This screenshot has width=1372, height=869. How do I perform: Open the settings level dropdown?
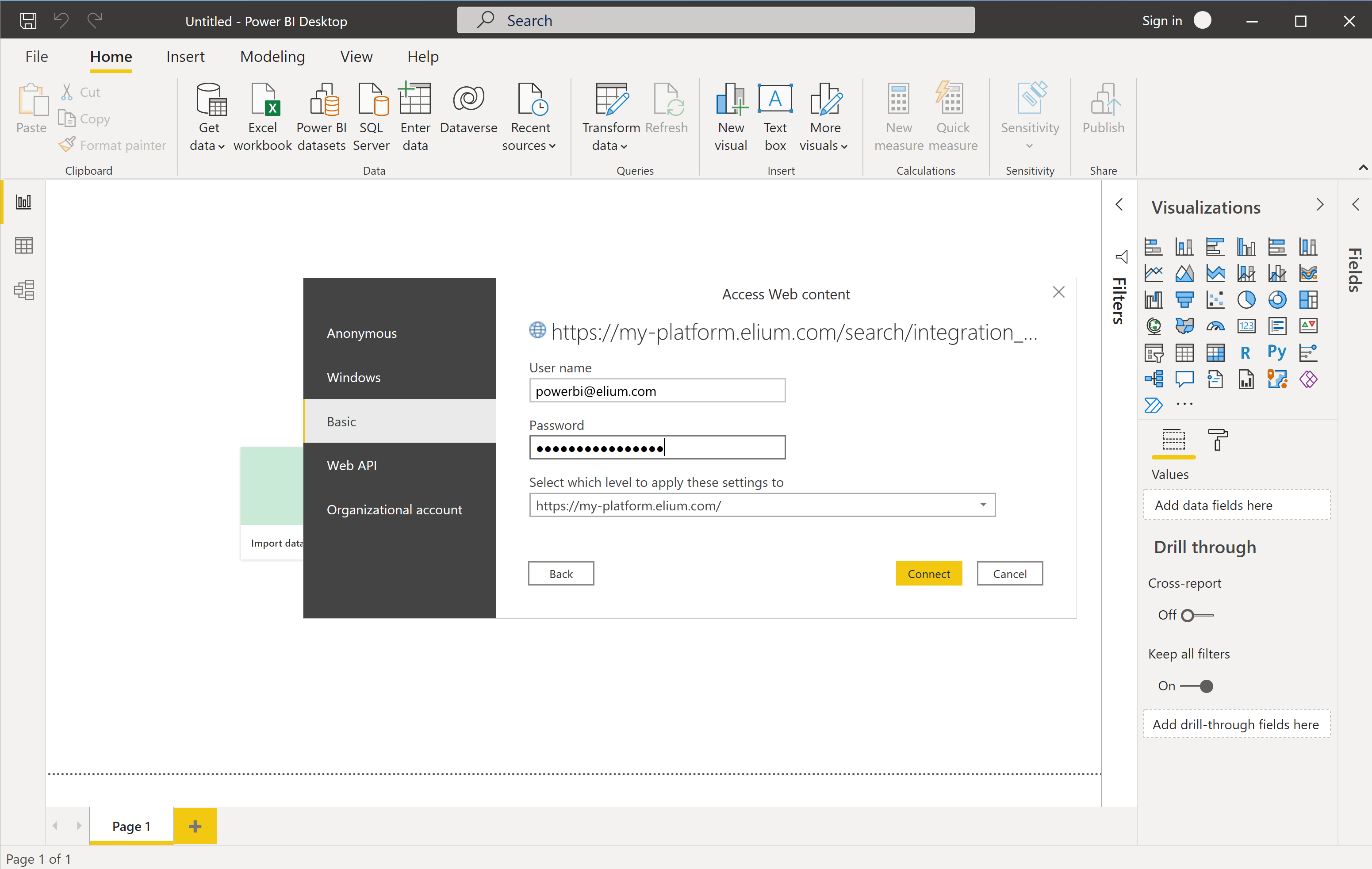pyautogui.click(x=762, y=505)
